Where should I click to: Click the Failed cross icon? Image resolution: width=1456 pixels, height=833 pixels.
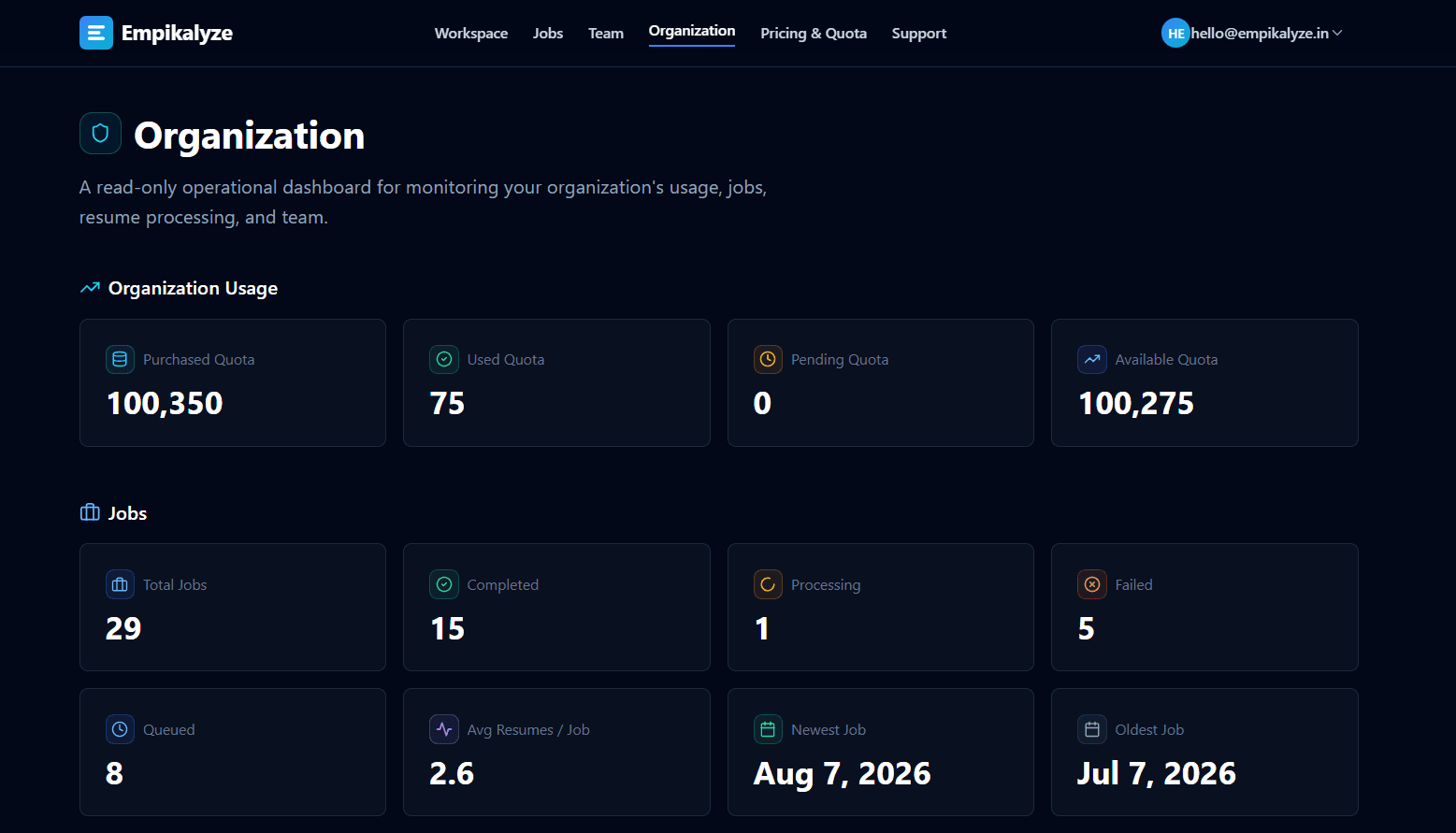[x=1092, y=584]
